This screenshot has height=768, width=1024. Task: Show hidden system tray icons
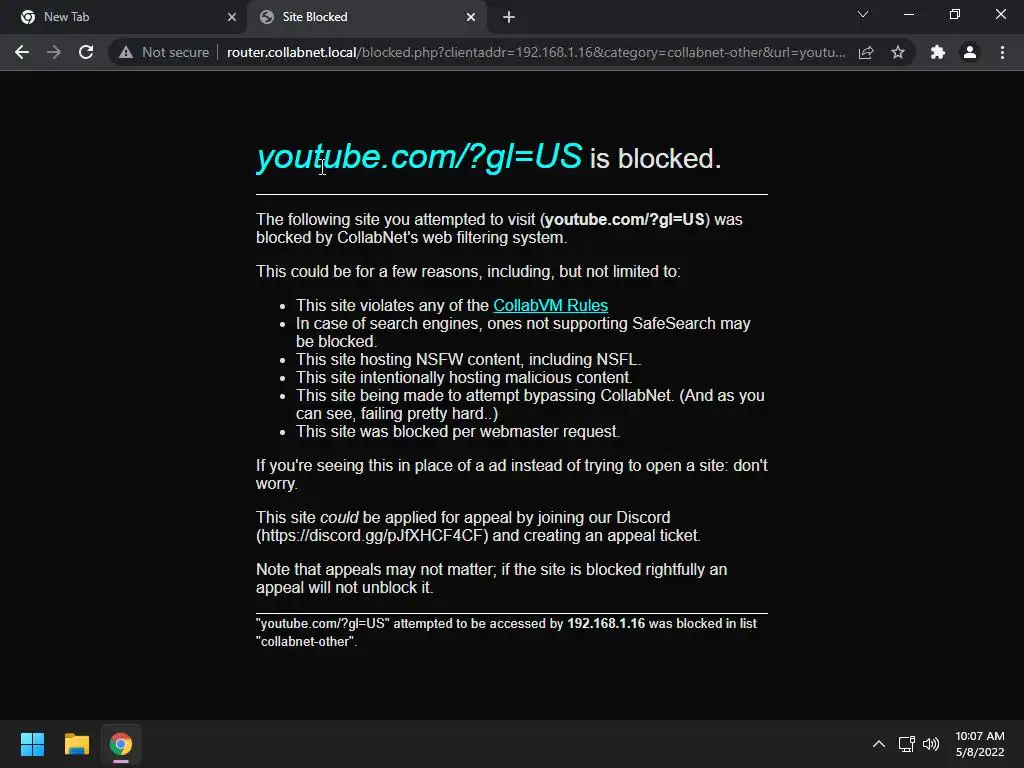879,744
